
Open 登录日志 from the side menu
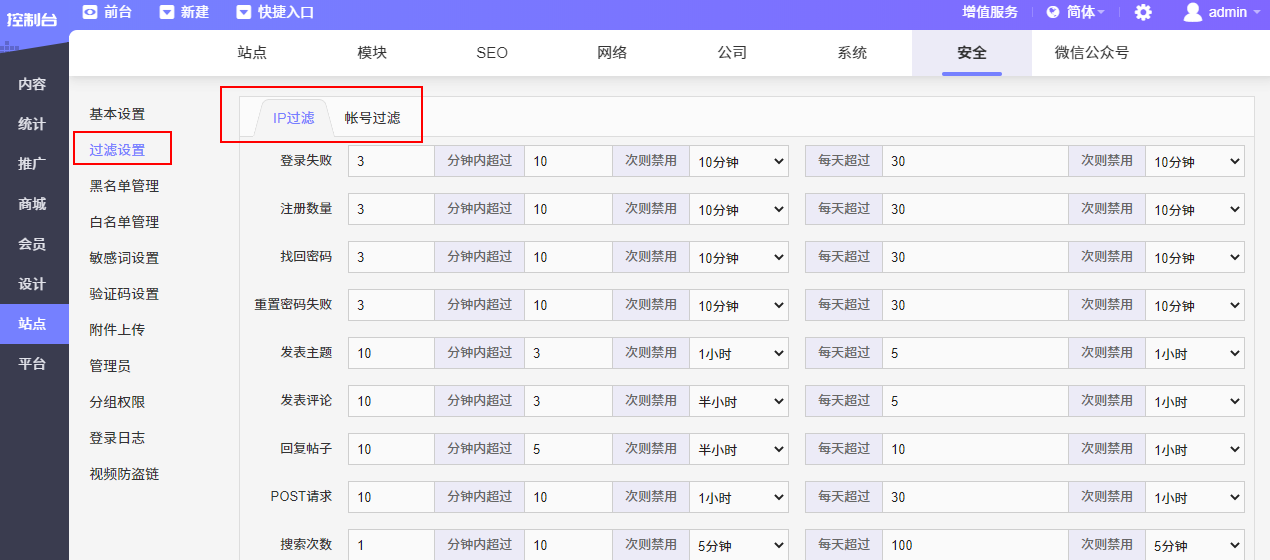point(117,438)
